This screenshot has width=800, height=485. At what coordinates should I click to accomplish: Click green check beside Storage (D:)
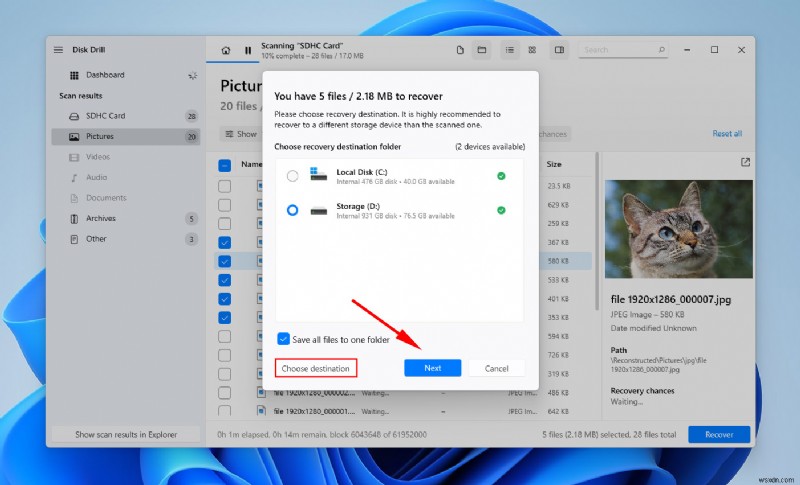501,210
